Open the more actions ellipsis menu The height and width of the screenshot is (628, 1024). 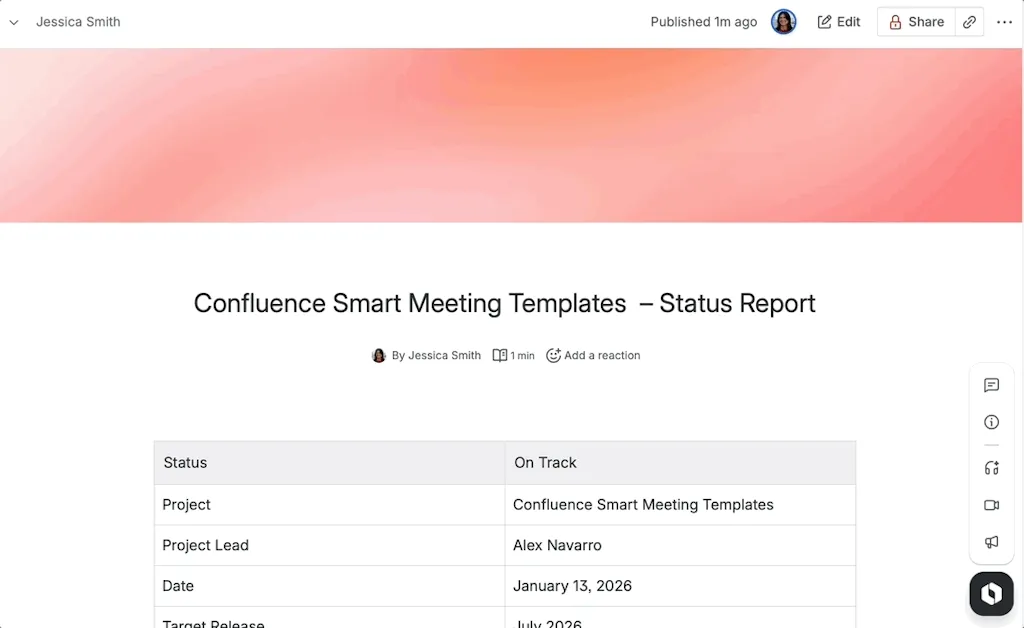click(x=1004, y=22)
